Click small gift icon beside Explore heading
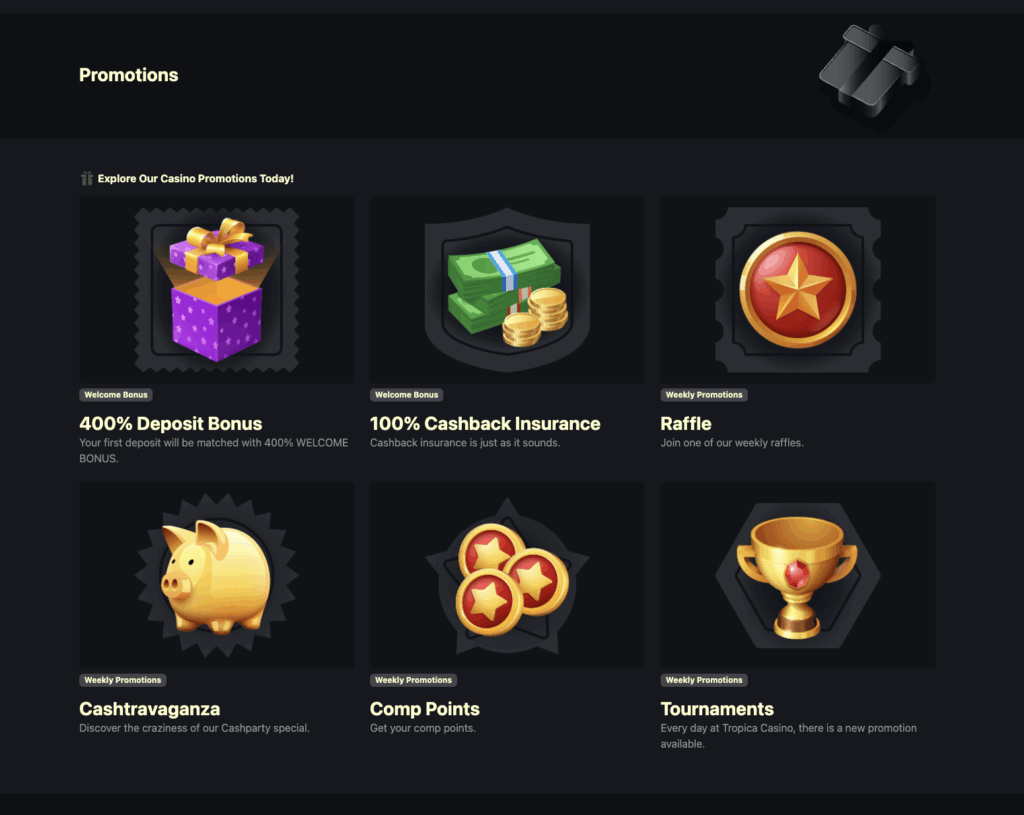The width and height of the screenshot is (1024, 815). click(86, 178)
